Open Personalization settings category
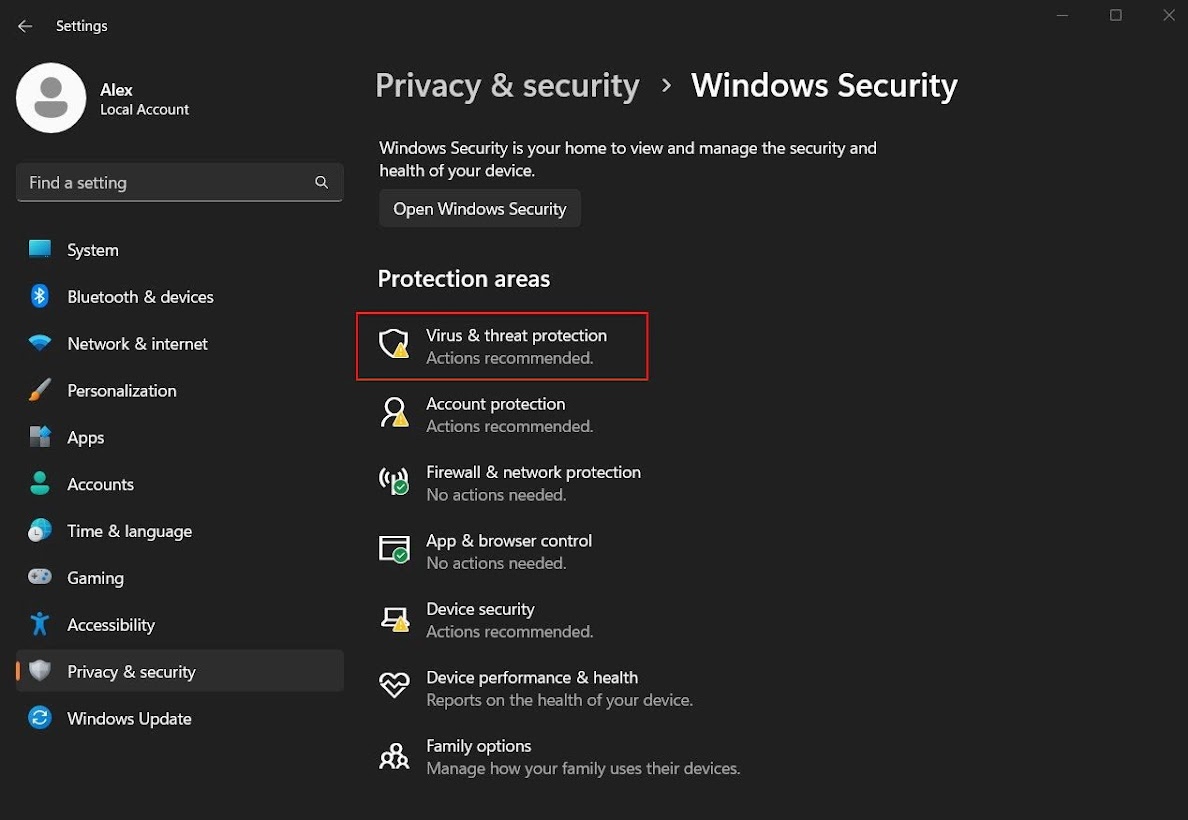The image size is (1188, 820). pyautogui.click(x=121, y=391)
